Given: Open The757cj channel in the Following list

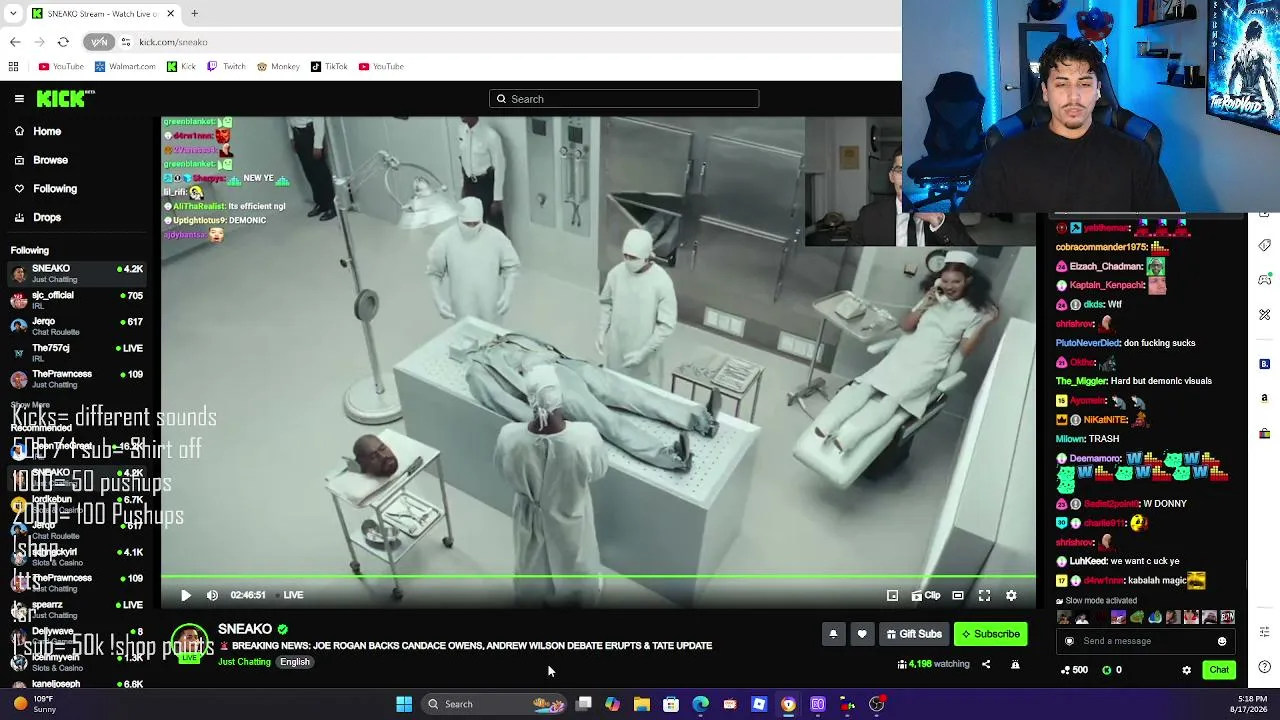Looking at the screenshot, I should (x=77, y=352).
